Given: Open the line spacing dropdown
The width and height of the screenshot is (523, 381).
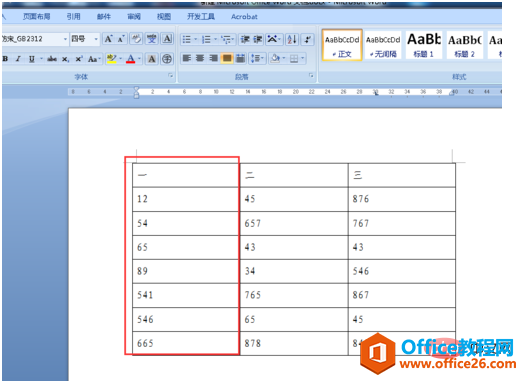Looking at the screenshot, I should [x=257, y=59].
